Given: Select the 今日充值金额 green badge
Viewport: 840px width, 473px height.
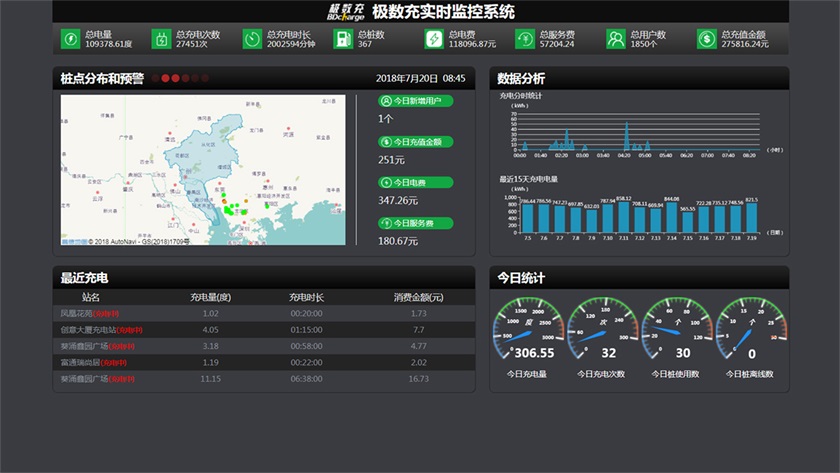Looking at the screenshot, I should point(415,142).
